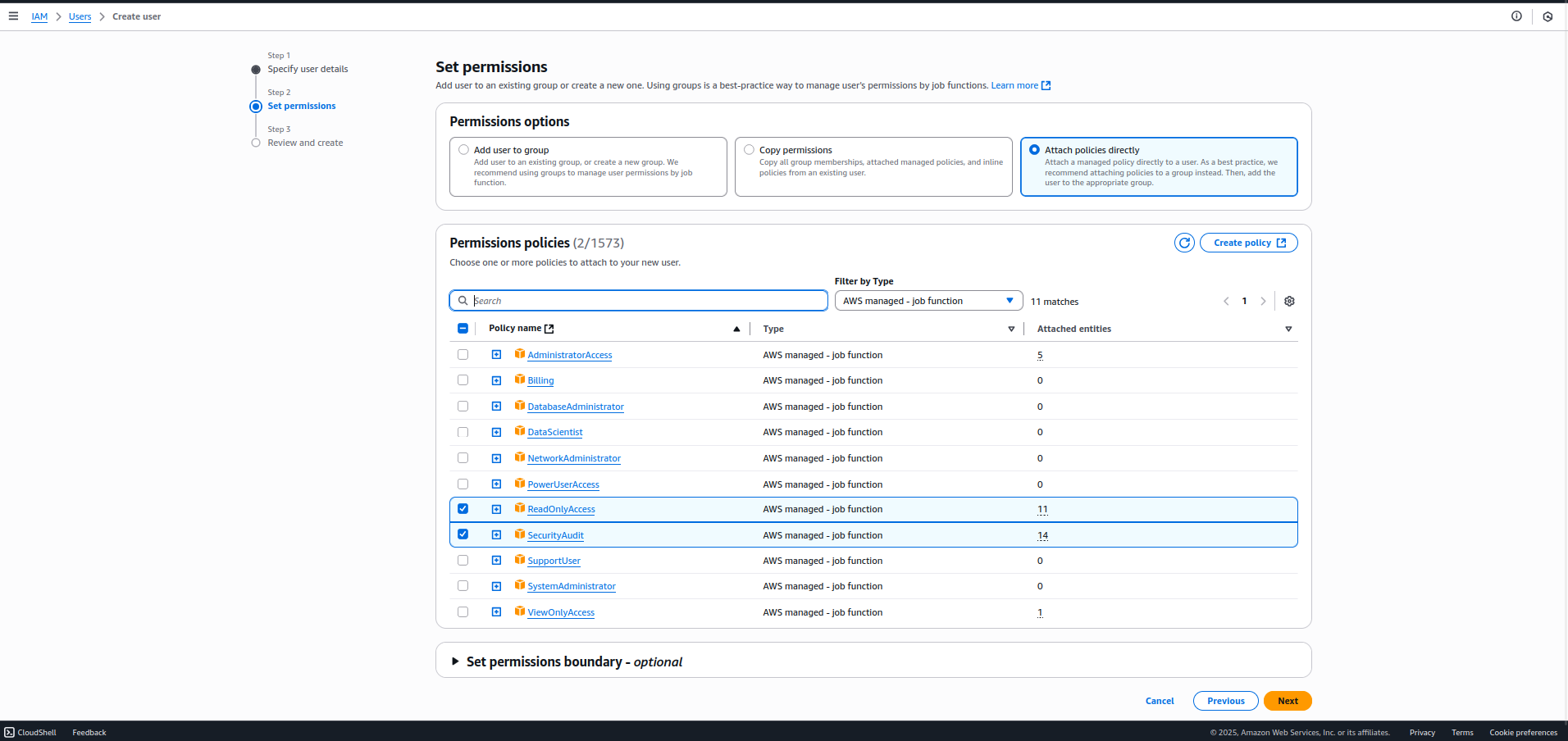Go to next page of policies
Image resolution: width=1568 pixels, height=741 pixels.
(1263, 302)
